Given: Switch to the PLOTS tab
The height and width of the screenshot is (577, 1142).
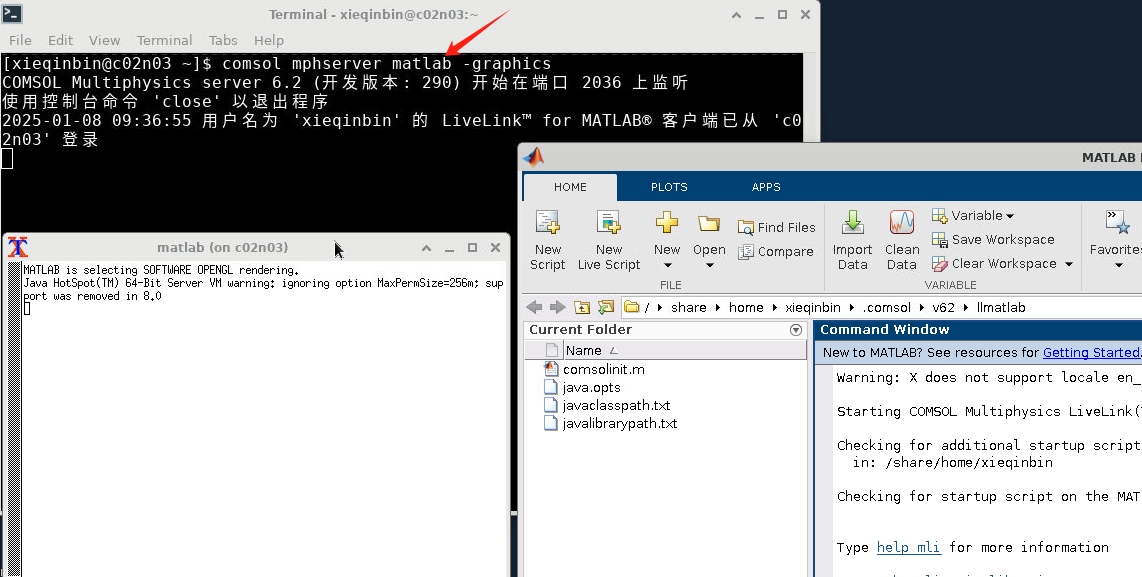Looking at the screenshot, I should coord(669,187).
